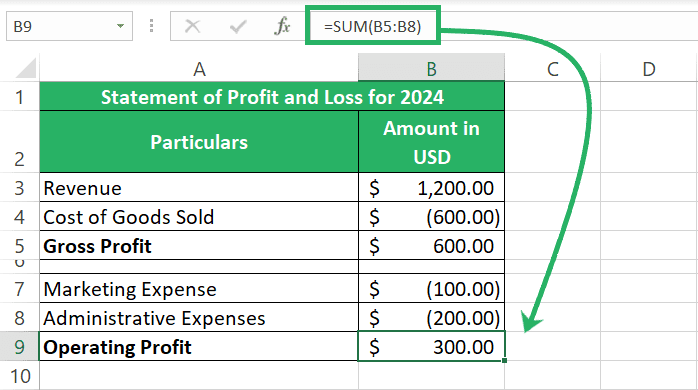Select column C header
The image size is (698, 390).
point(552,69)
